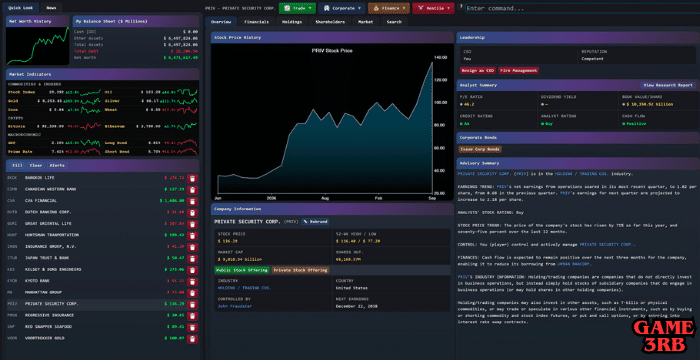
Task: Click Issue Corp Bonds button
Action: tap(480, 149)
